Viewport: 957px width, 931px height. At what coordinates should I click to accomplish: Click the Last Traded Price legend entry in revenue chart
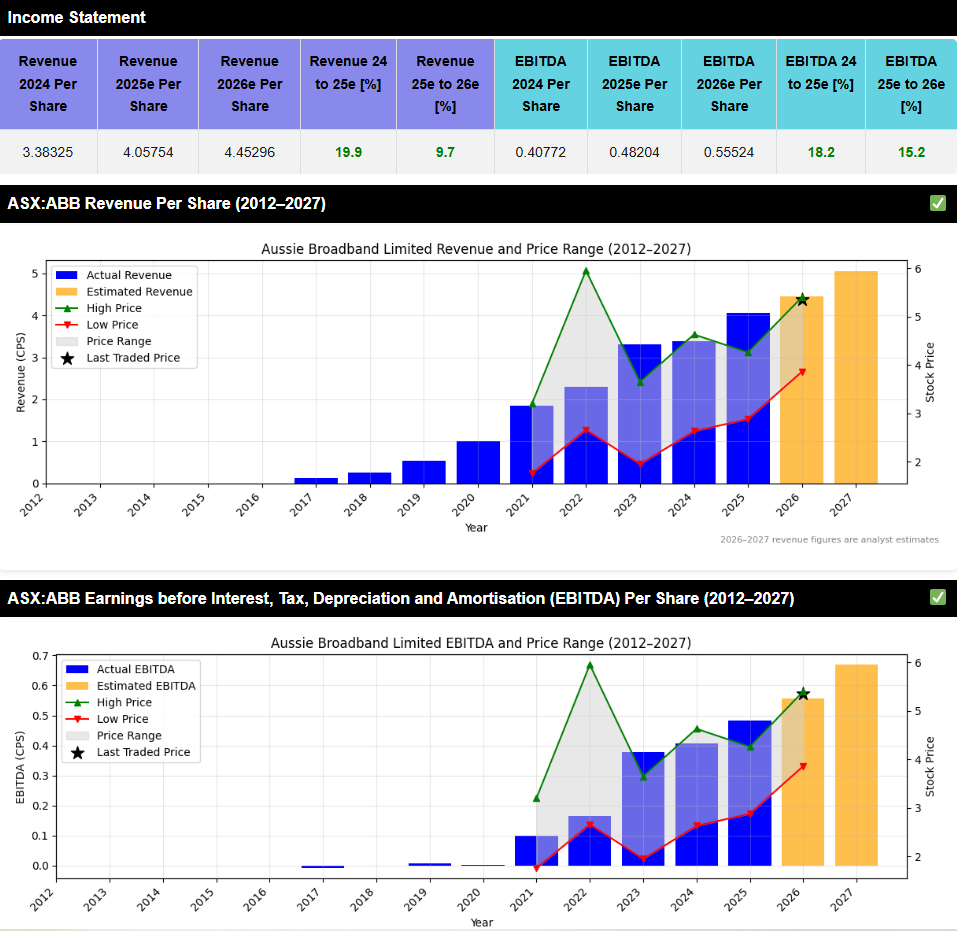coord(133,357)
